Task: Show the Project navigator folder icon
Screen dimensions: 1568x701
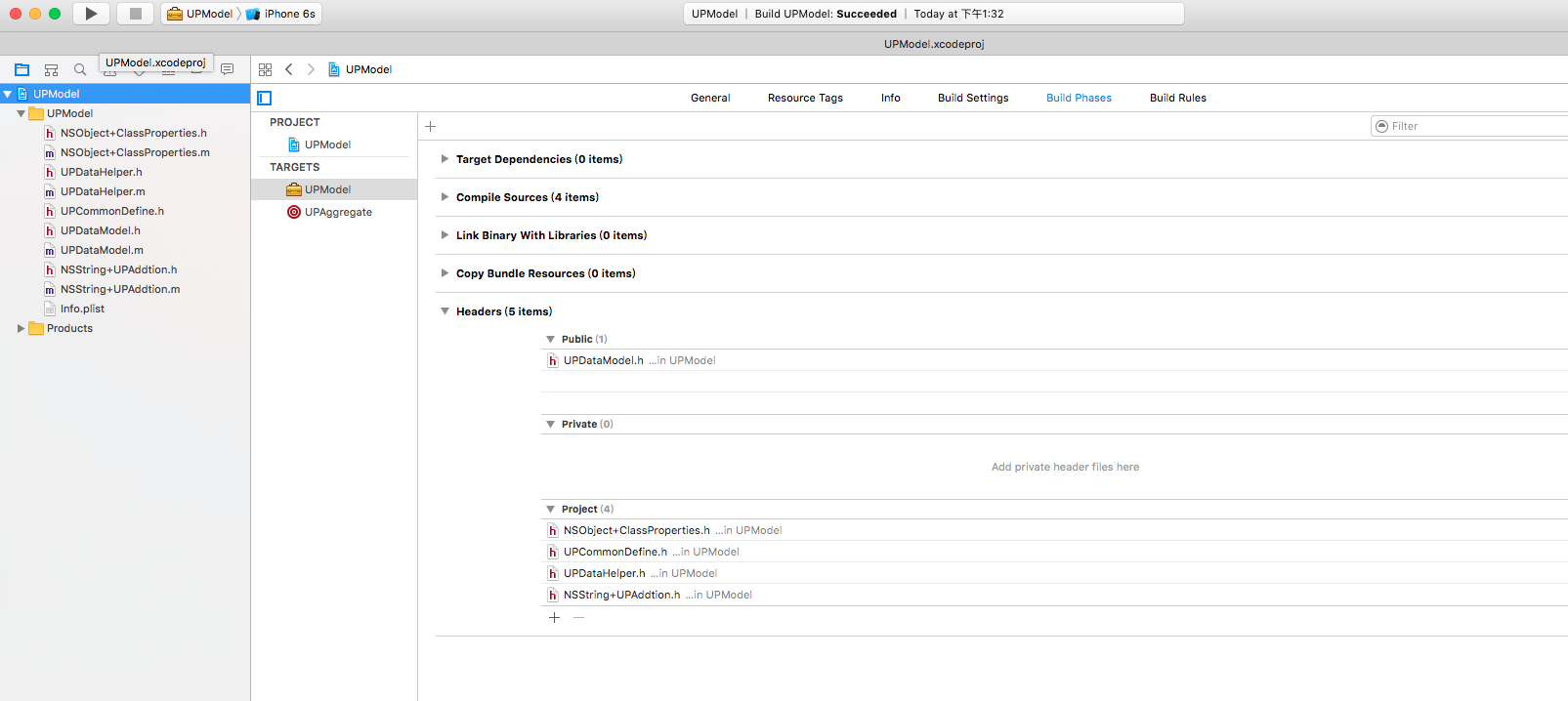Action: [x=21, y=69]
